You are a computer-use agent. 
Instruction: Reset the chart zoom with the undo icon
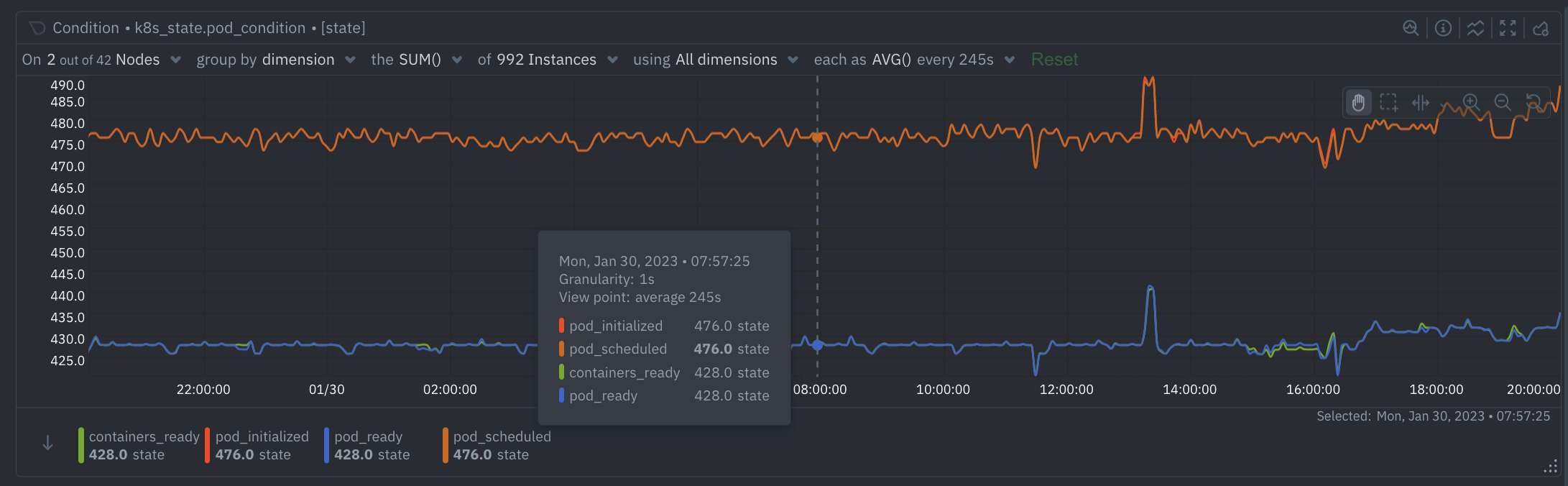coord(1533,102)
